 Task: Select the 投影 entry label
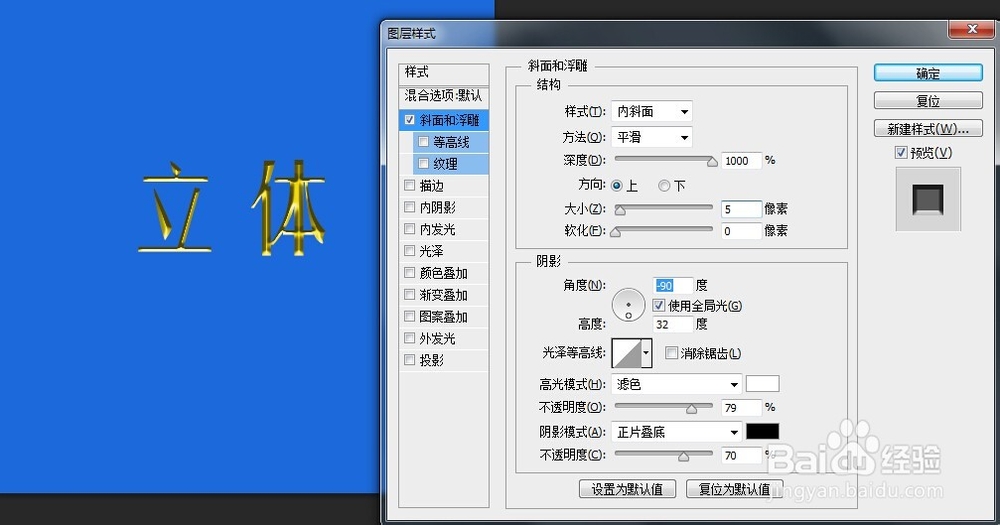coord(432,360)
